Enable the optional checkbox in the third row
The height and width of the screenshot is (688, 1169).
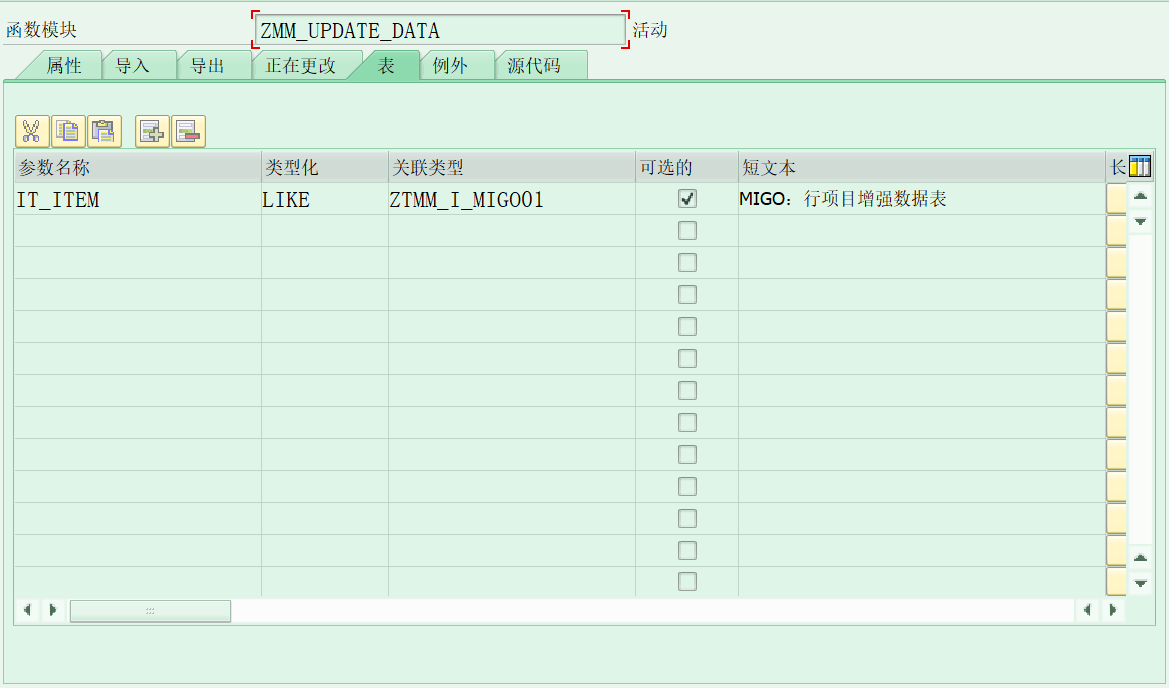686,262
